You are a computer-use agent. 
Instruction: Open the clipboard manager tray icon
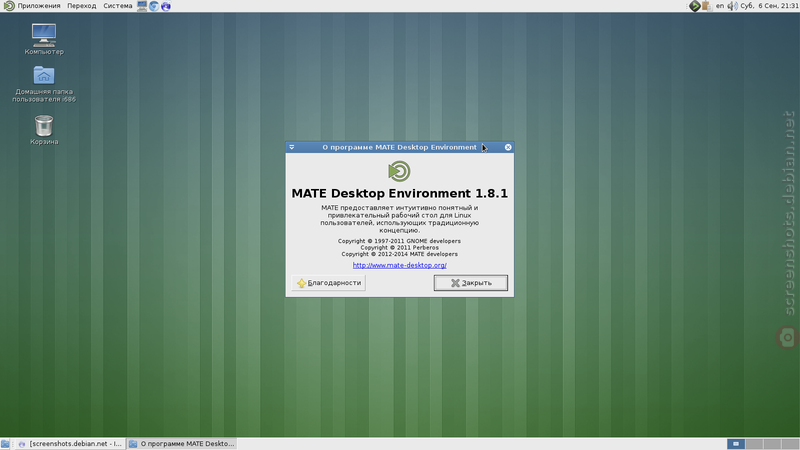pos(706,6)
